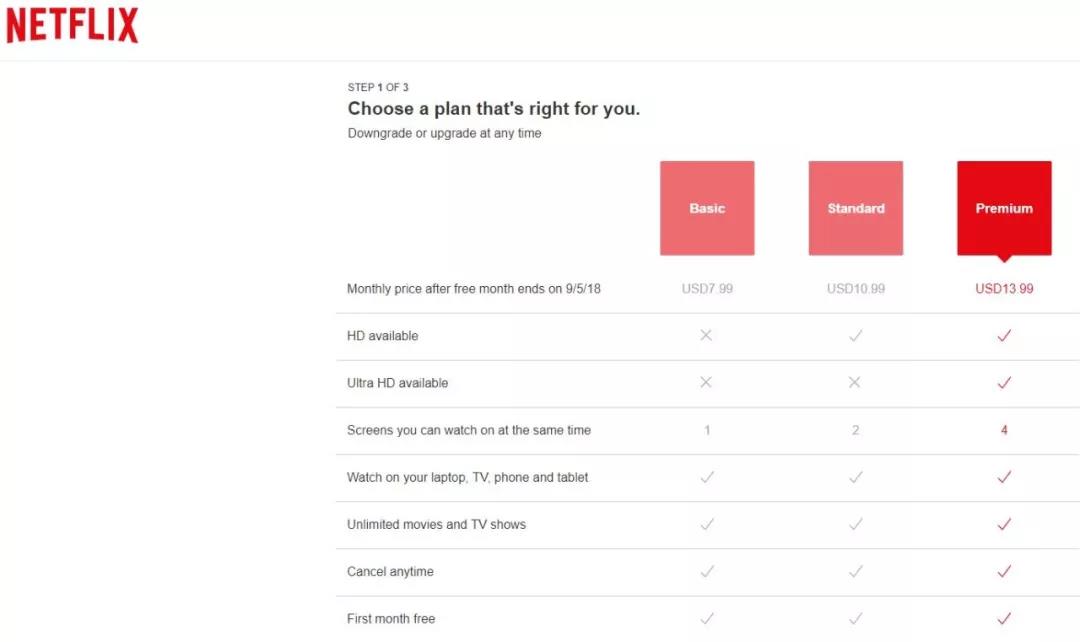Click the Standard plan's Ultra HD X mark

pyautogui.click(x=855, y=382)
